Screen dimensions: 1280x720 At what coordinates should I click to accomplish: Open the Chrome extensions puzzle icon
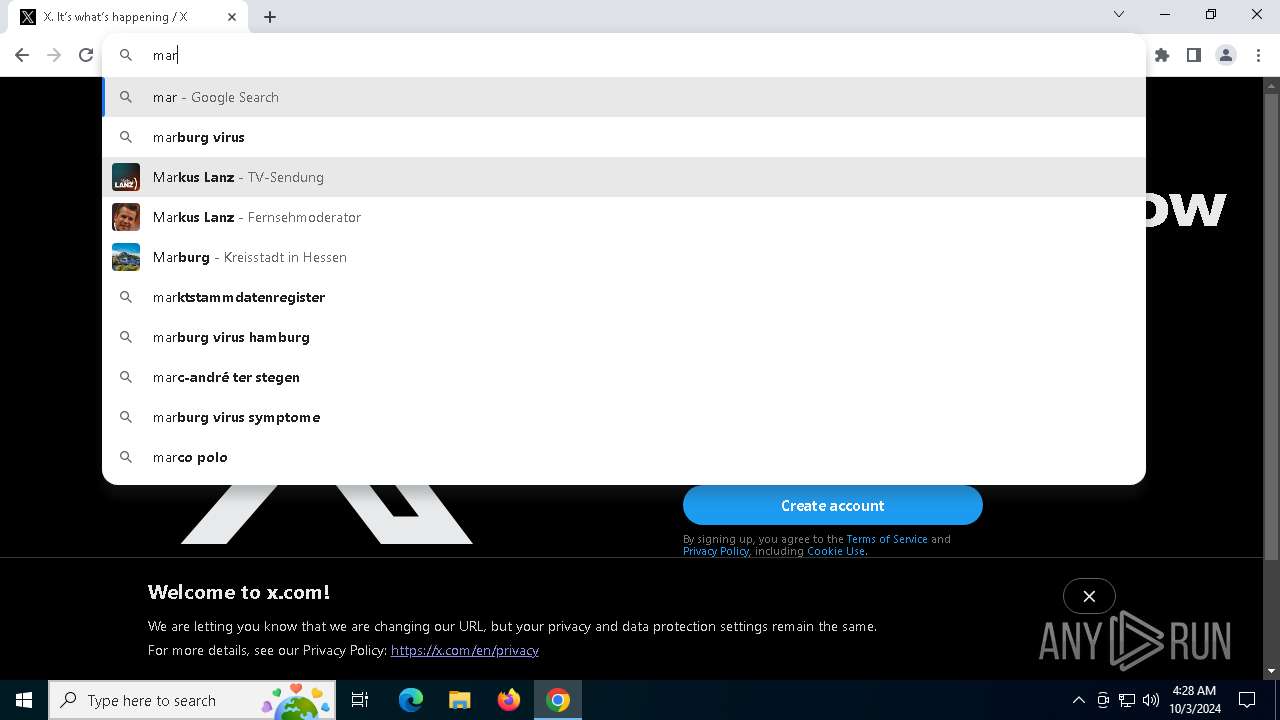tap(1162, 55)
